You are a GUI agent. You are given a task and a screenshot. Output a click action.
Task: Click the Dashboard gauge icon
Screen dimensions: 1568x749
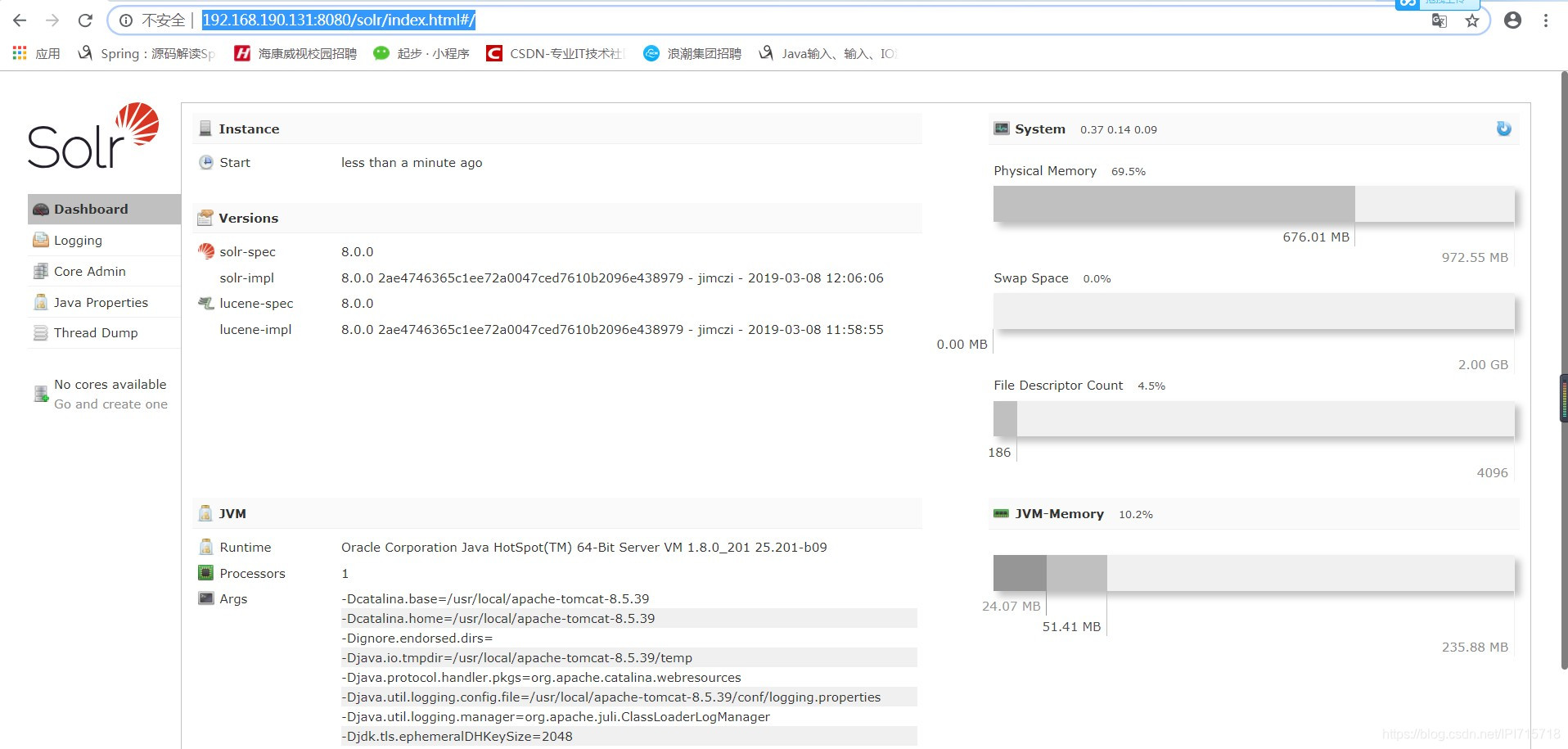point(41,210)
